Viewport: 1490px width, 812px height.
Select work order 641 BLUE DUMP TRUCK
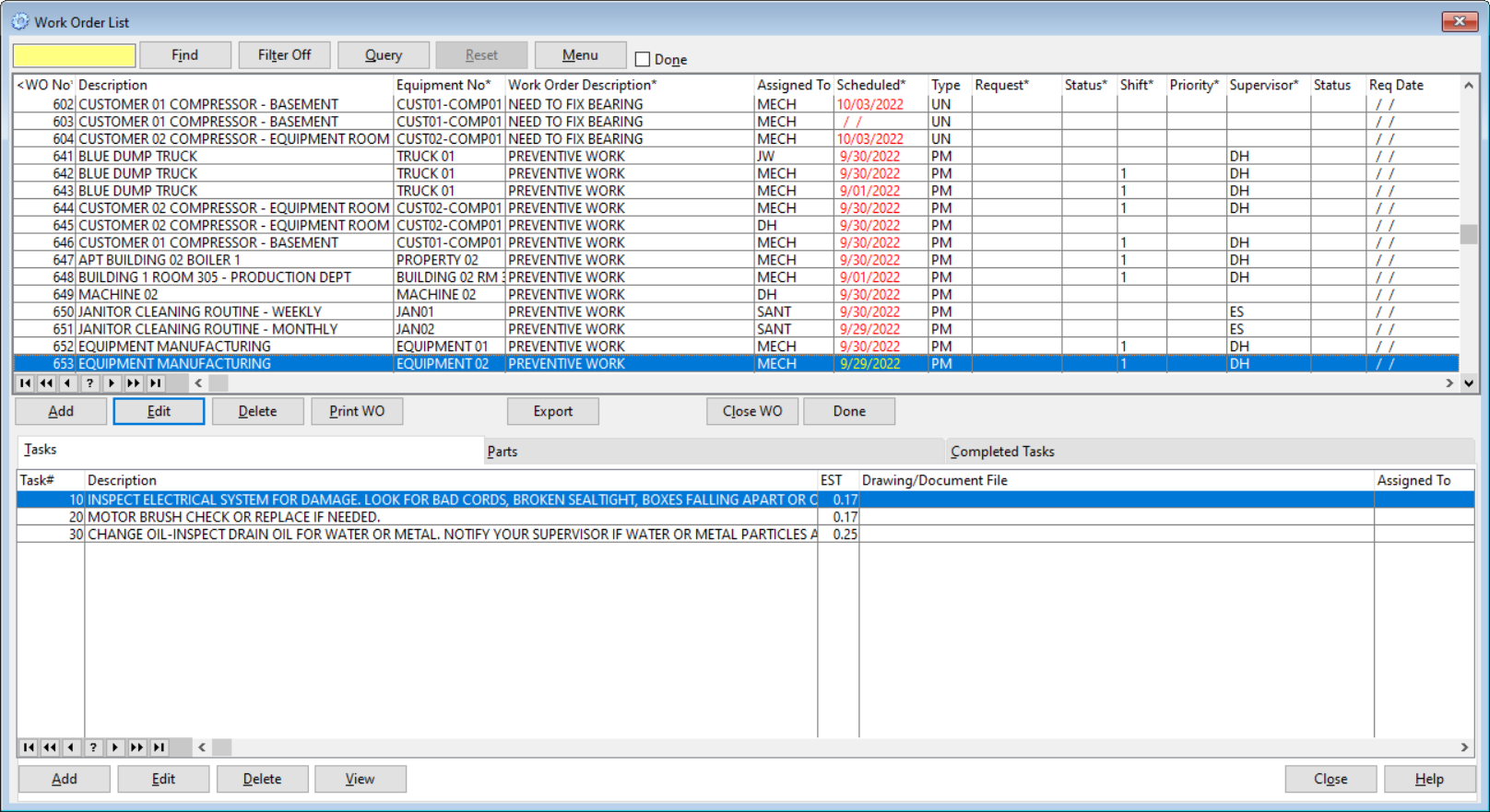[x=736, y=156]
